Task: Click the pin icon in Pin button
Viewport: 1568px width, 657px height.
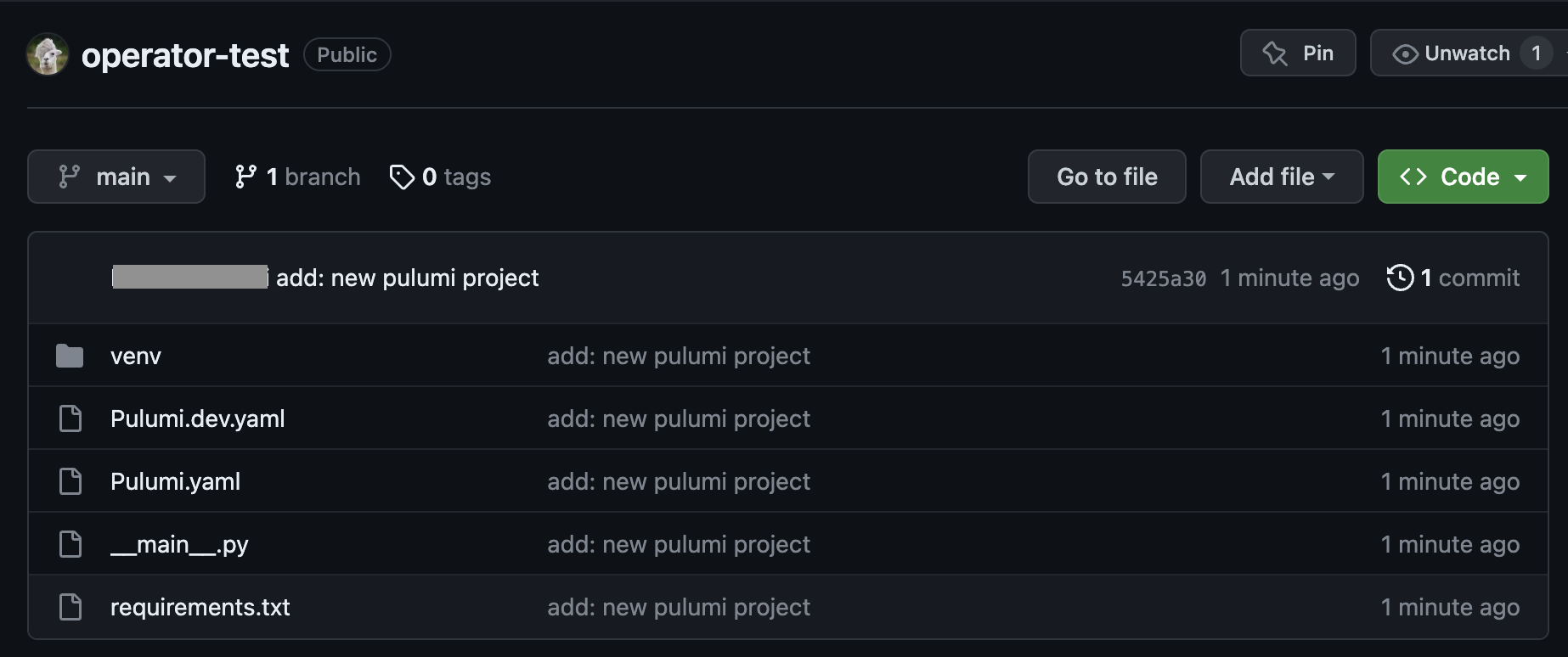Action: coord(1275,53)
